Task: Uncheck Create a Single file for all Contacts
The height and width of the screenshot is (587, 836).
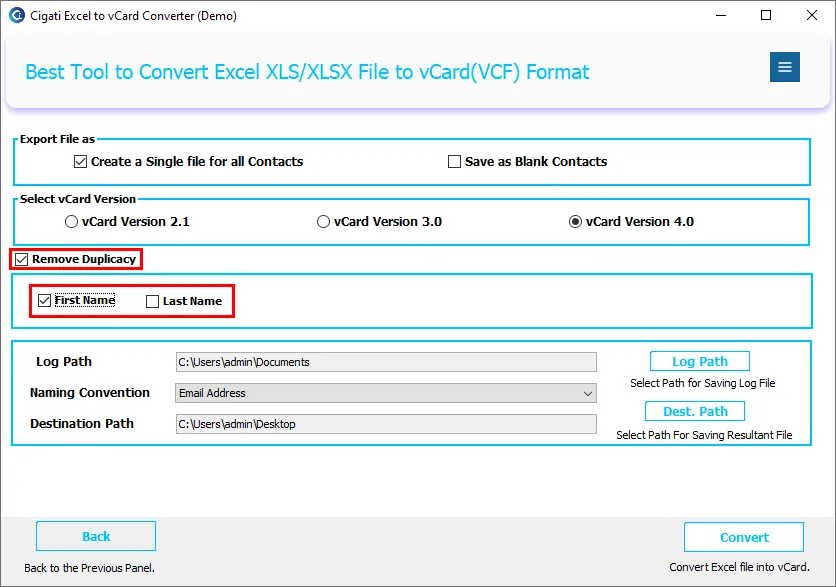Action: click(81, 162)
